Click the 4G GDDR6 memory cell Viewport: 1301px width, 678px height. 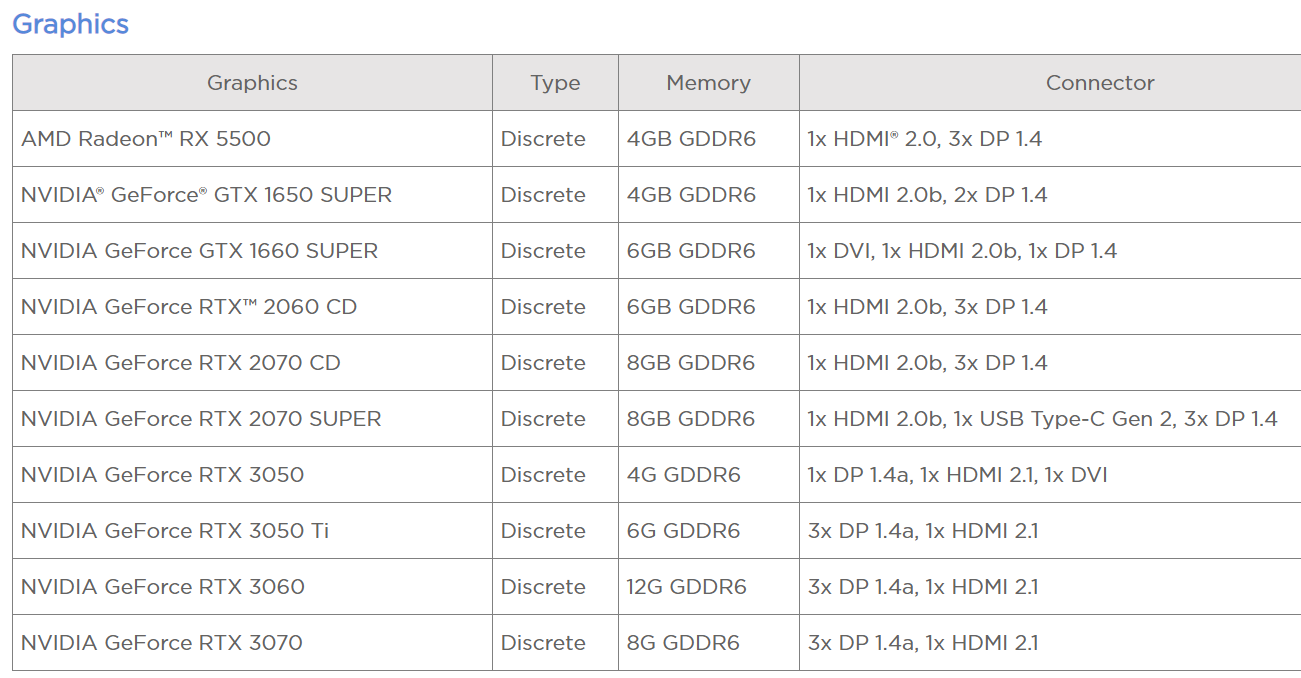coord(683,475)
